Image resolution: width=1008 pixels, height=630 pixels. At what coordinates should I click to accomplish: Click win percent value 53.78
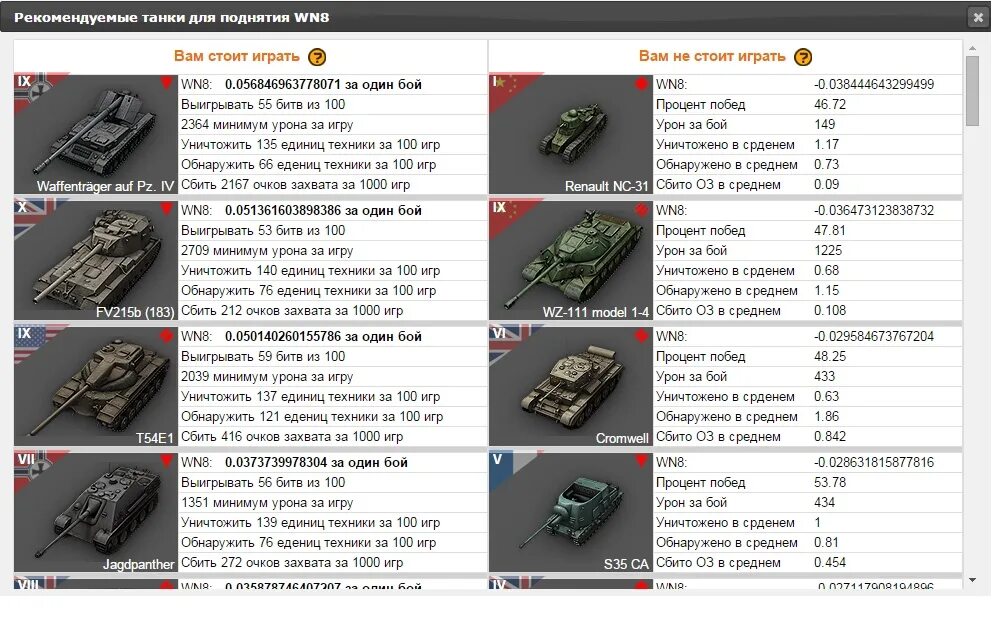tap(830, 483)
